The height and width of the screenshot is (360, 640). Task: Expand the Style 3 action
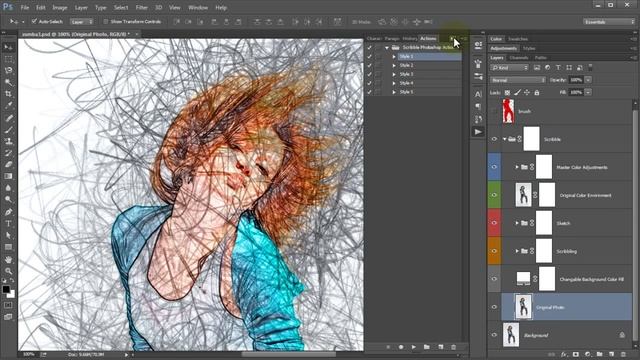(394, 74)
